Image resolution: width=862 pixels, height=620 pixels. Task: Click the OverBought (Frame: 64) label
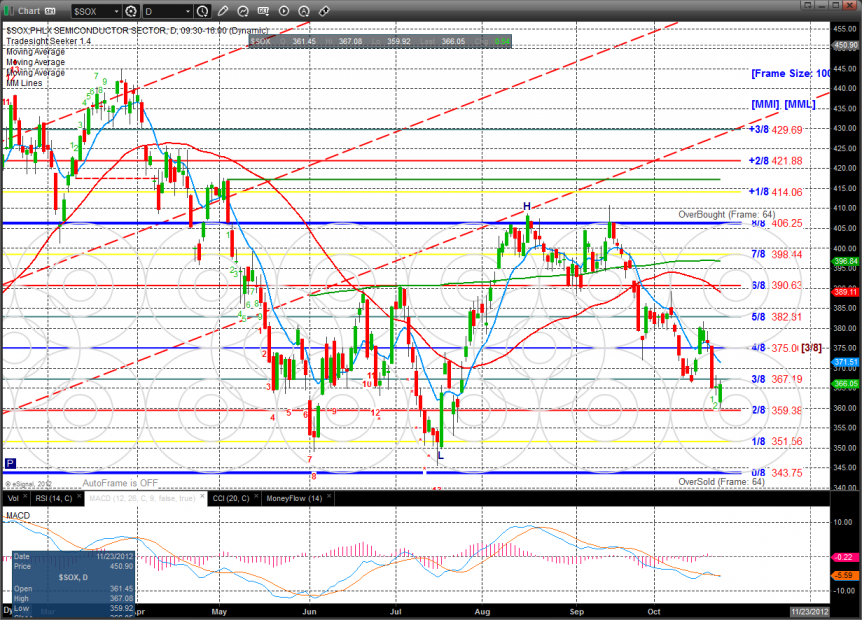[726, 214]
